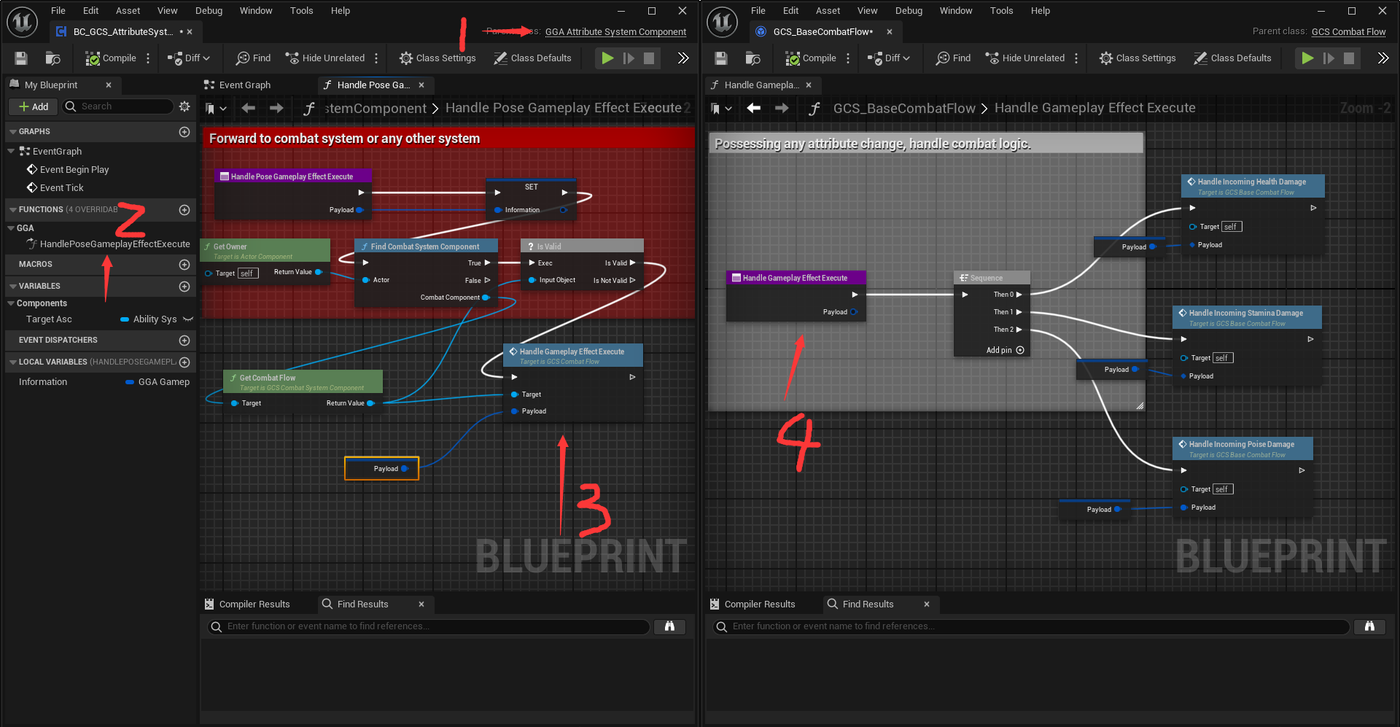Click toolbar overflow chevrons in left window

(x=683, y=58)
